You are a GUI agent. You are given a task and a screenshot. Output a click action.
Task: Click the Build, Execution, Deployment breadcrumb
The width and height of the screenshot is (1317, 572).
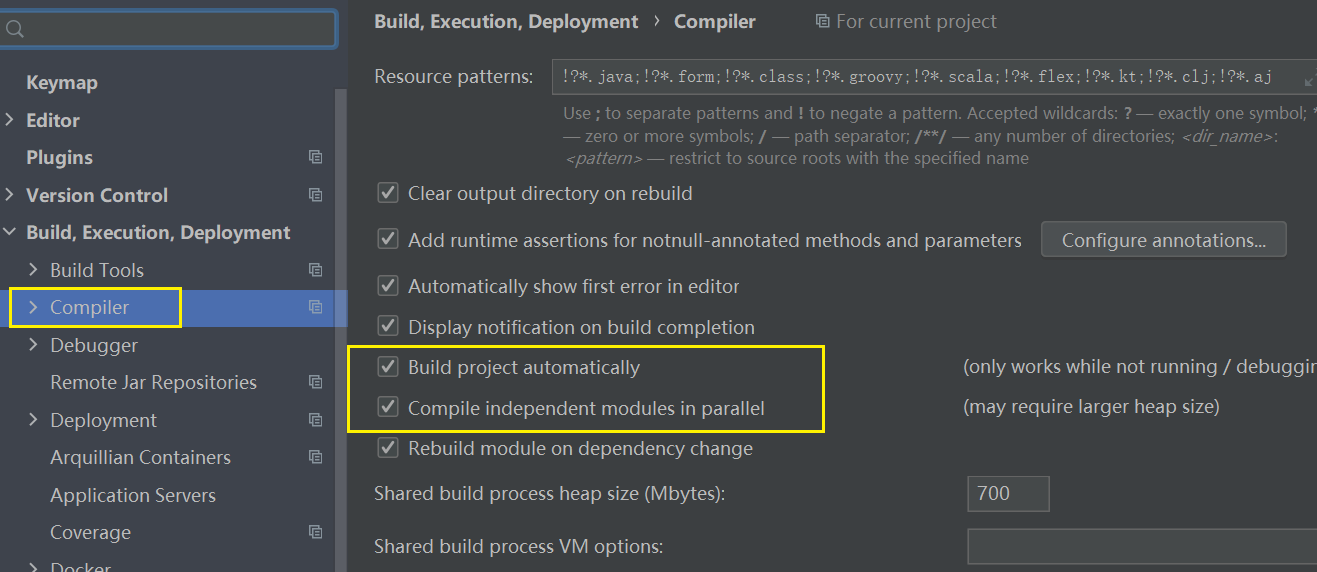(506, 22)
